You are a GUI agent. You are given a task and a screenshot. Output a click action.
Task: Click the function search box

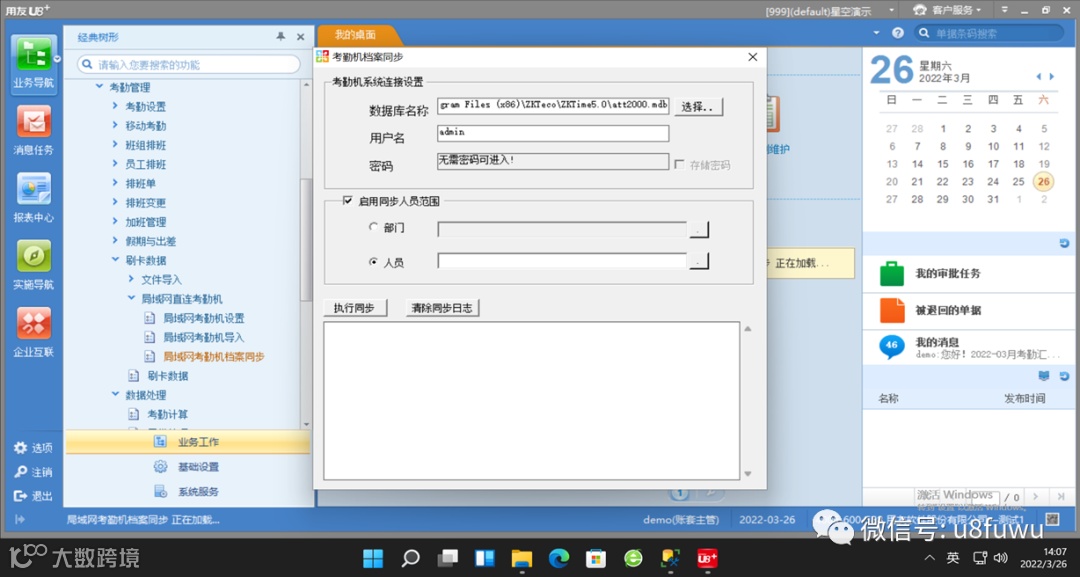[189, 64]
